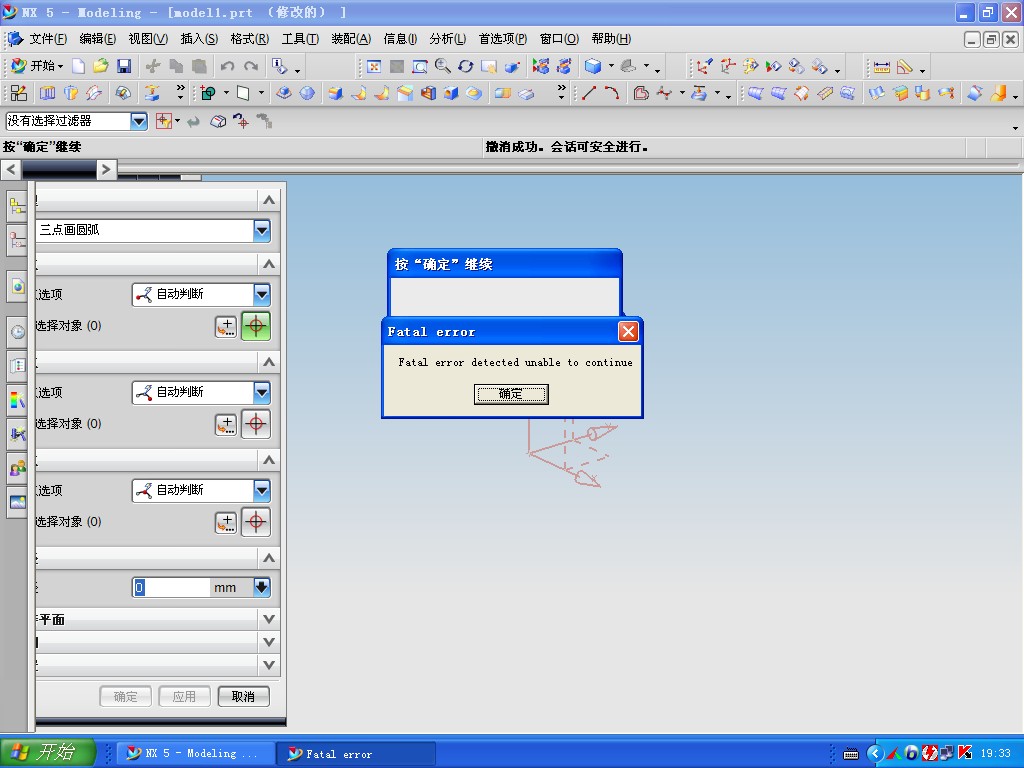Activate the green highlighted point selection crosshair

click(x=256, y=326)
